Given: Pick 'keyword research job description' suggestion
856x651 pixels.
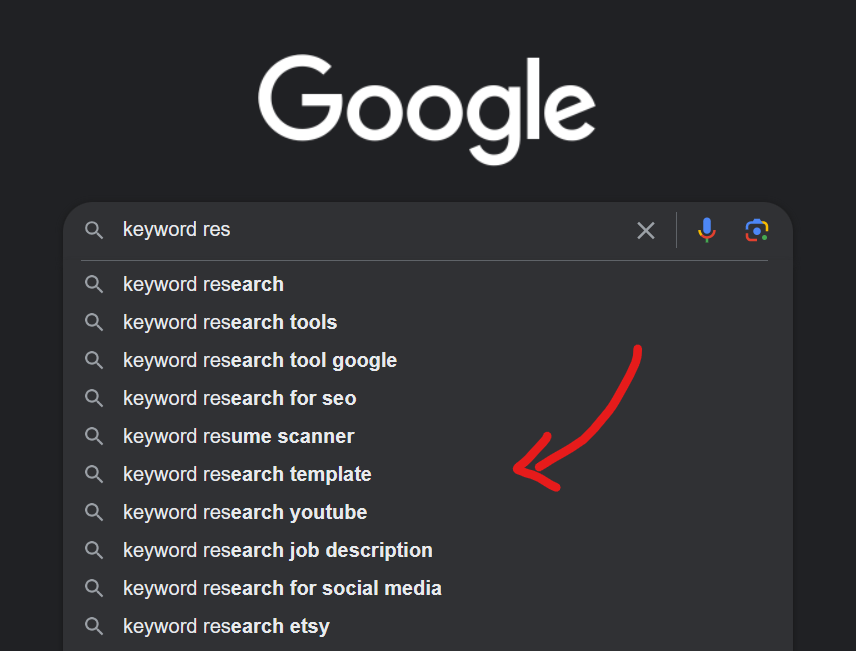Looking at the screenshot, I should (x=428, y=550).
